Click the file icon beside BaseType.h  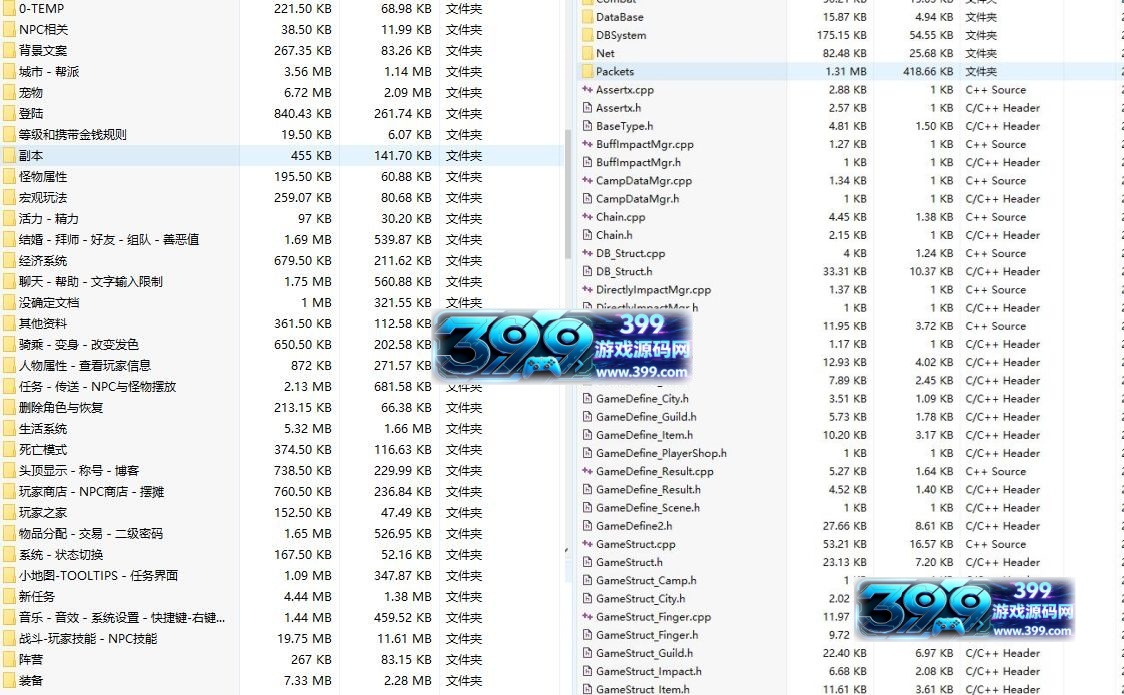point(587,125)
